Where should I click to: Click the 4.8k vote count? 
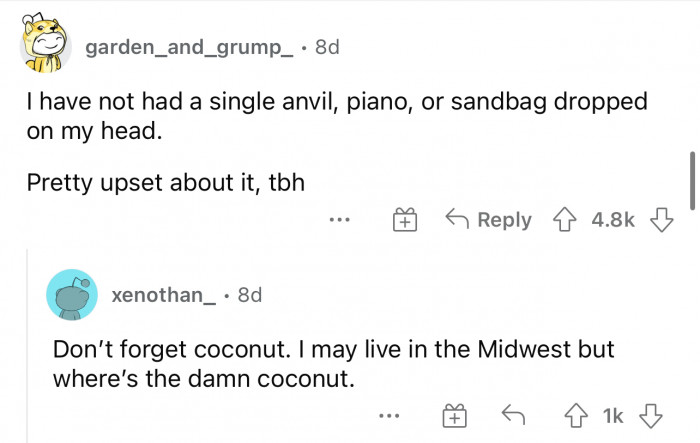pyautogui.click(x=612, y=220)
